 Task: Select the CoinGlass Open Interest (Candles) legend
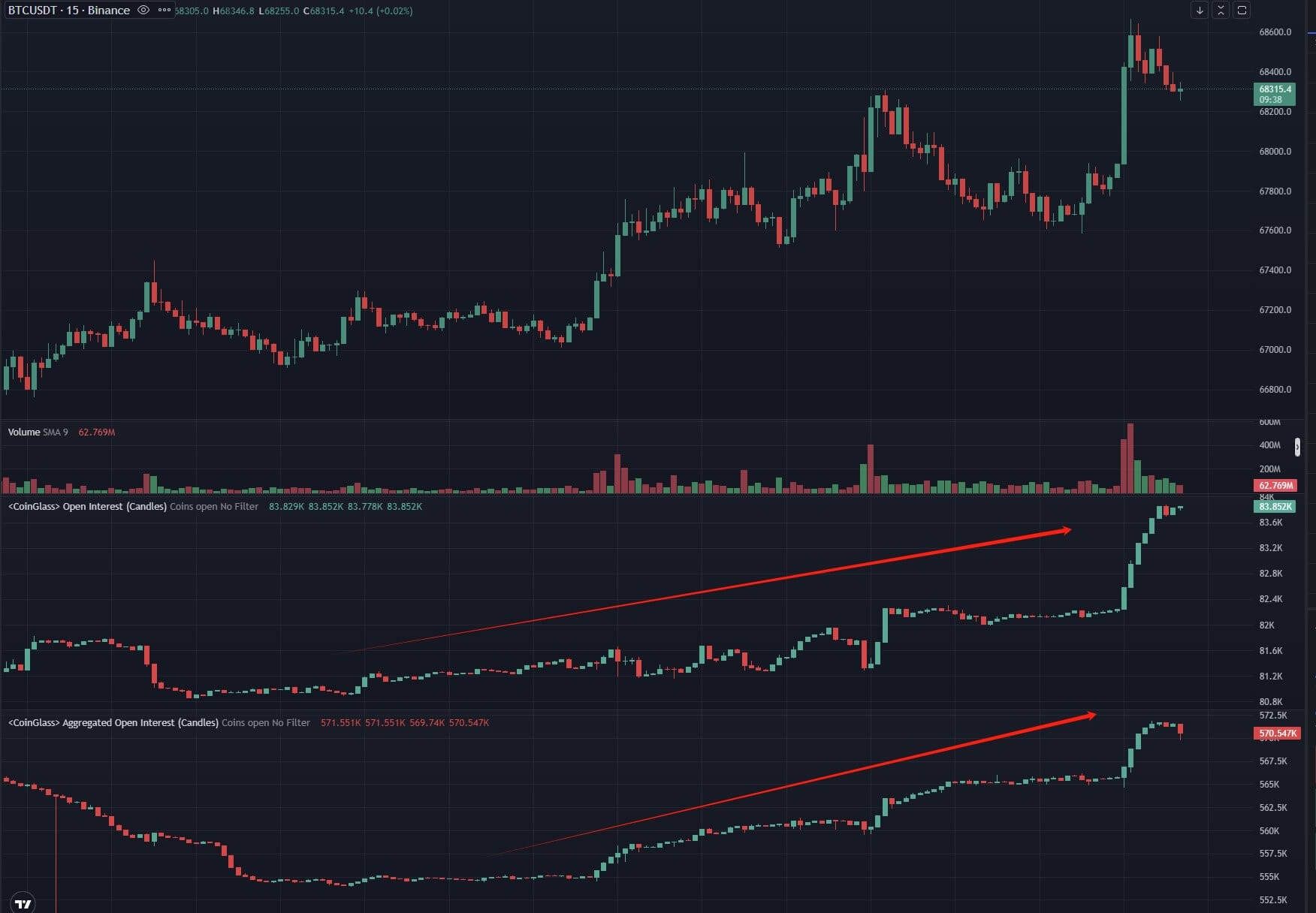pos(133,506)
